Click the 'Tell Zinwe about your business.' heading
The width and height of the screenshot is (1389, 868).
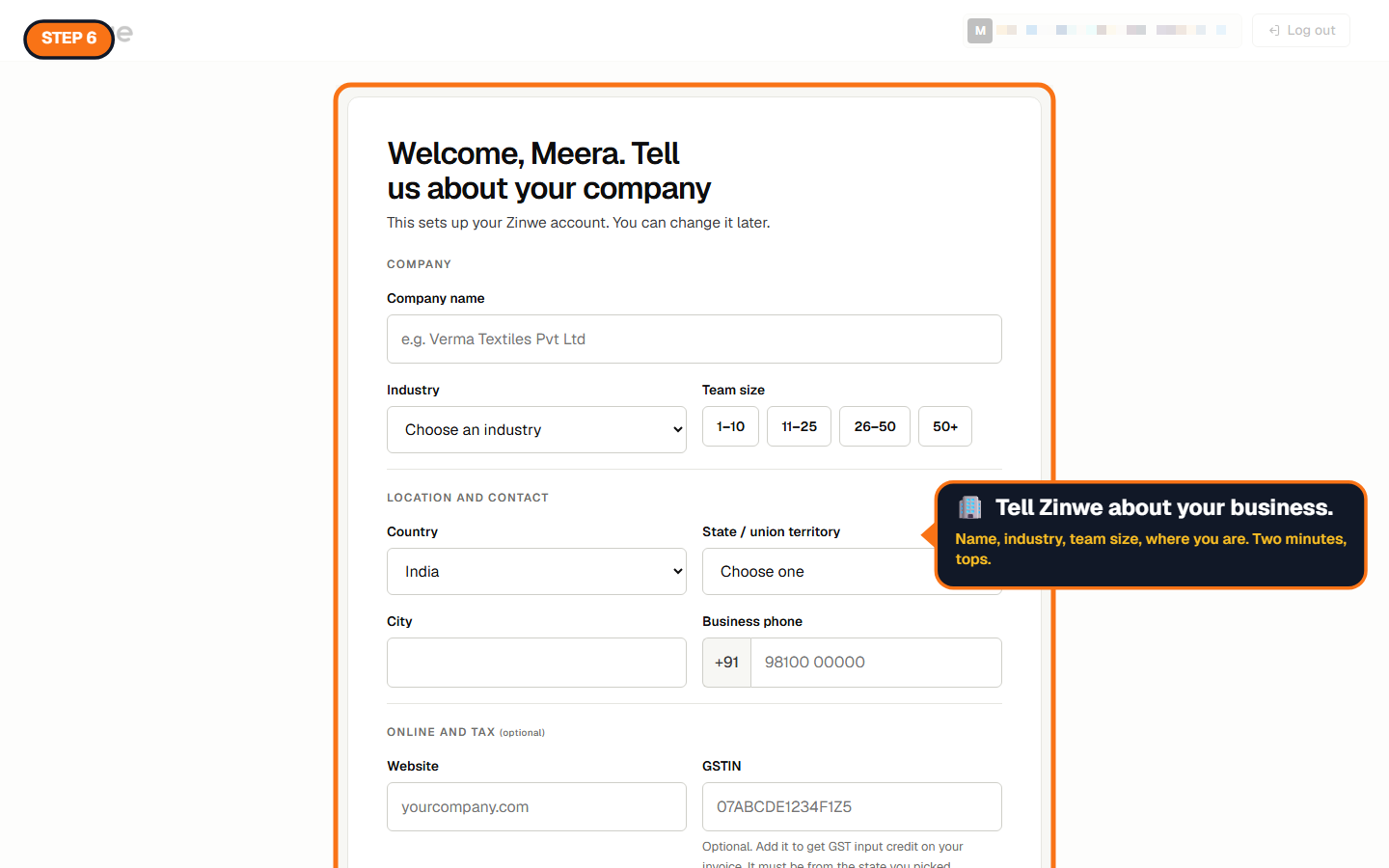coord(1164,507)
